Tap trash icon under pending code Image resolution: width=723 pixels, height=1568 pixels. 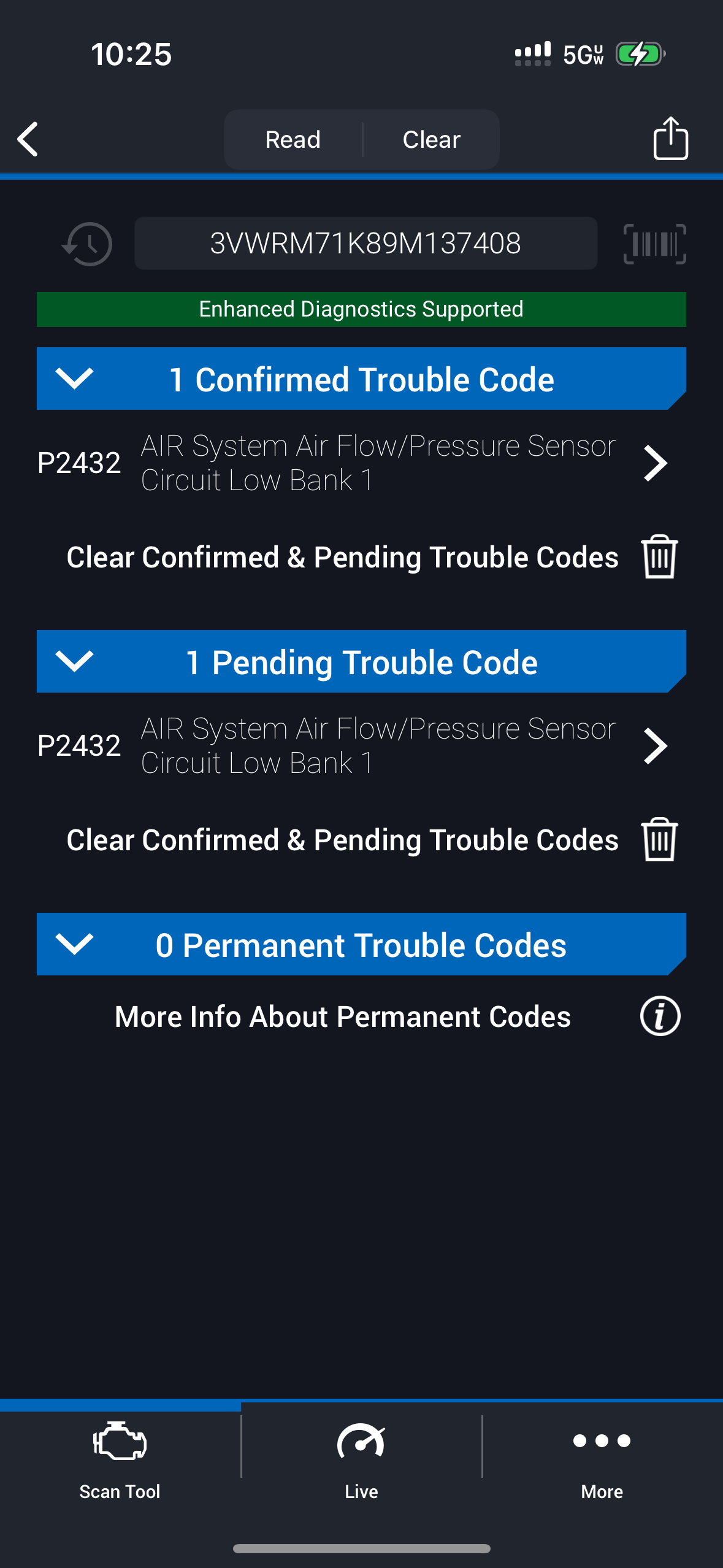click(659, 840)
